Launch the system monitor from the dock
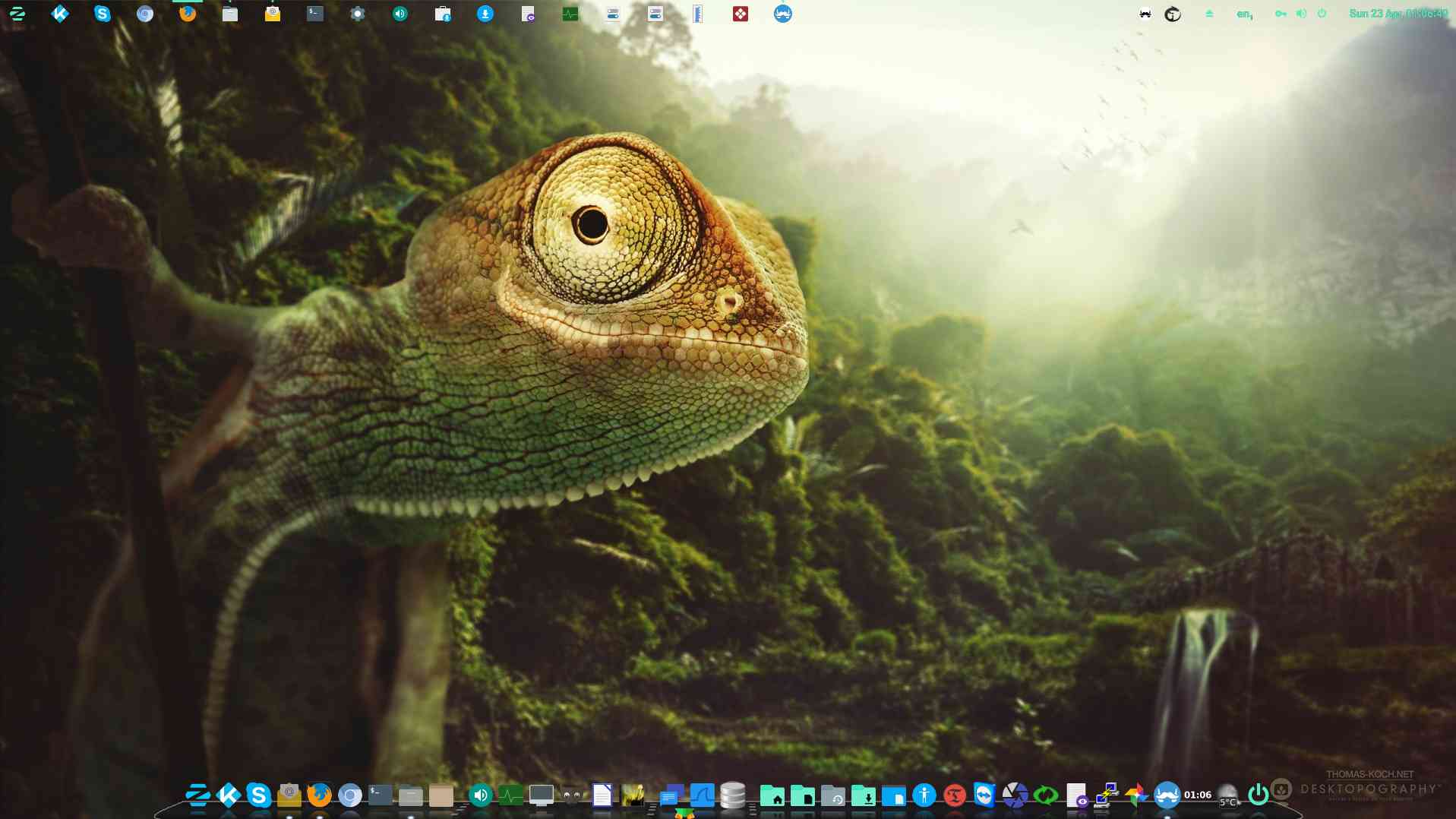The height and width of the screenshot is (819, 1456). (510, 795)
